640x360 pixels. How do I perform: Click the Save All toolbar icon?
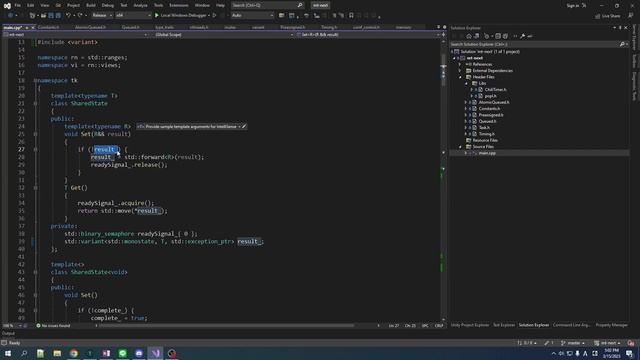[58, 16]
